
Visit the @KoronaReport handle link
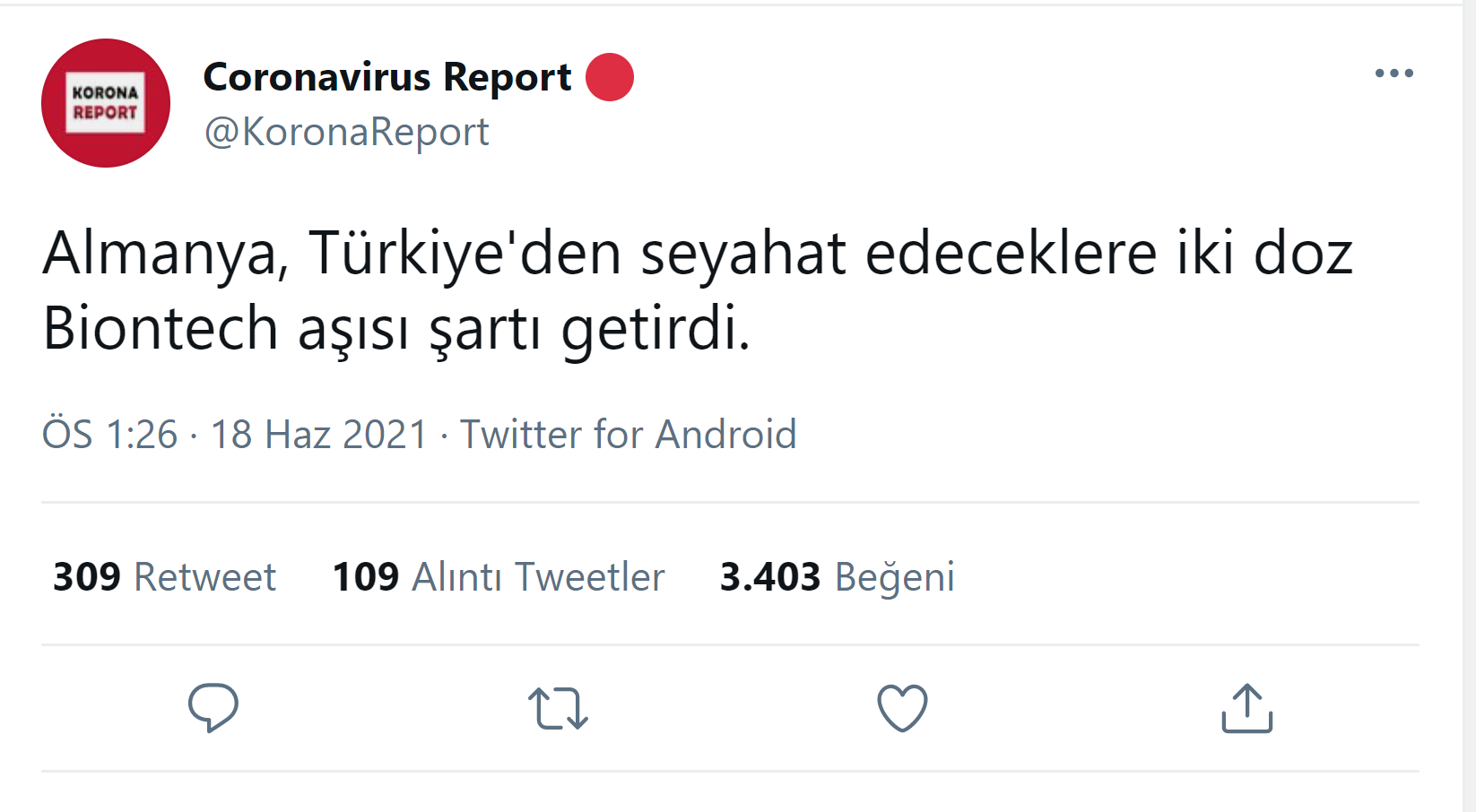point(346,132)
